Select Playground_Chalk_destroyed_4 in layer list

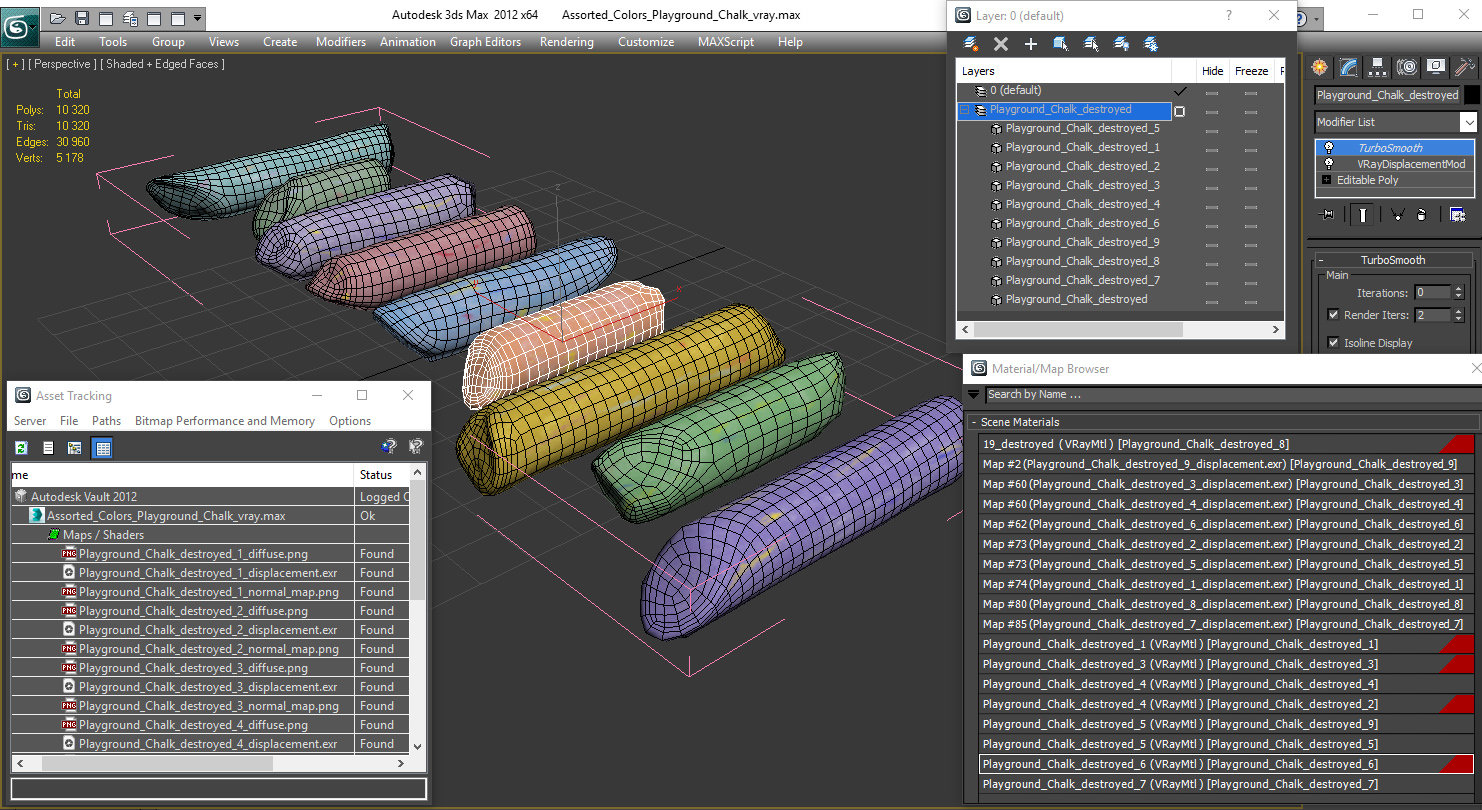[x=1082, y=204]
